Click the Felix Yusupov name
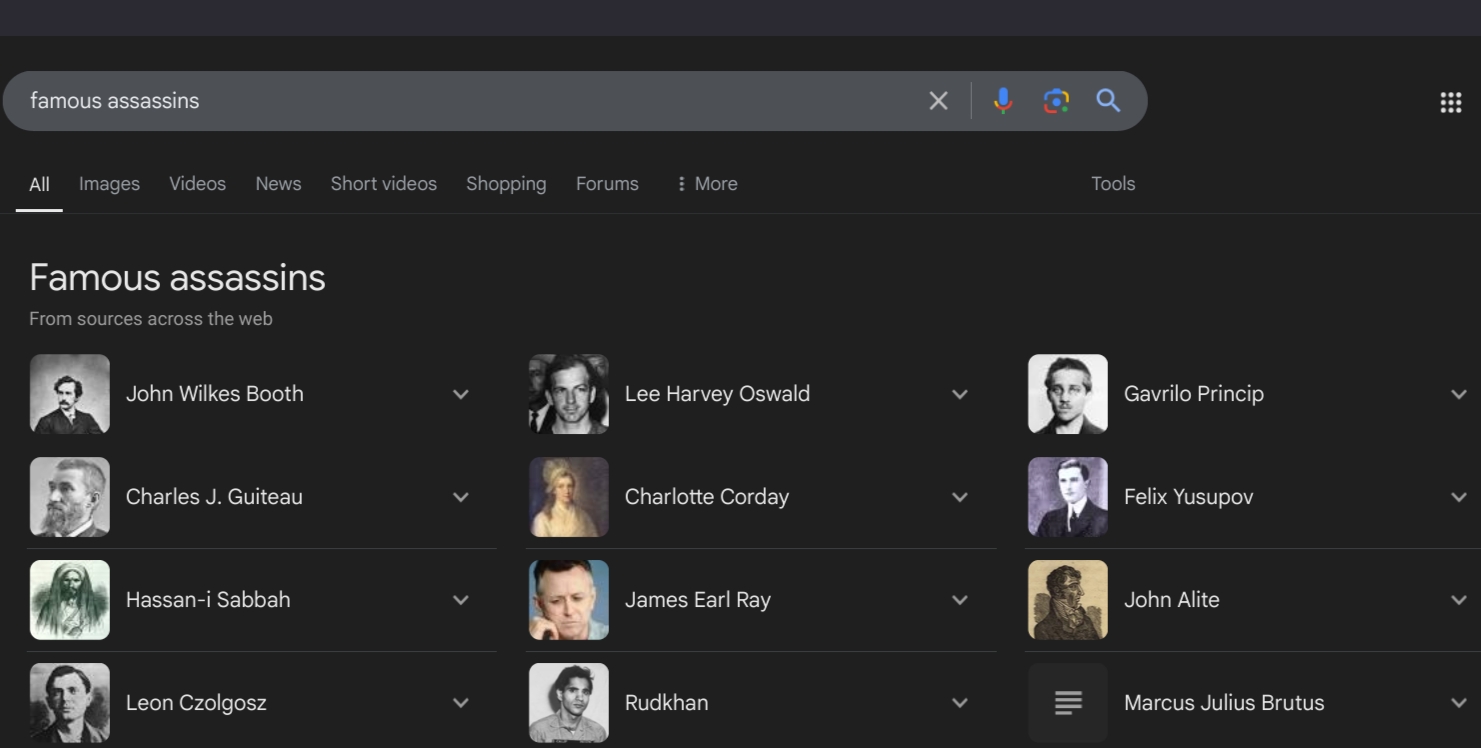Screen dimensions: 1481x748 (1189, 497)
